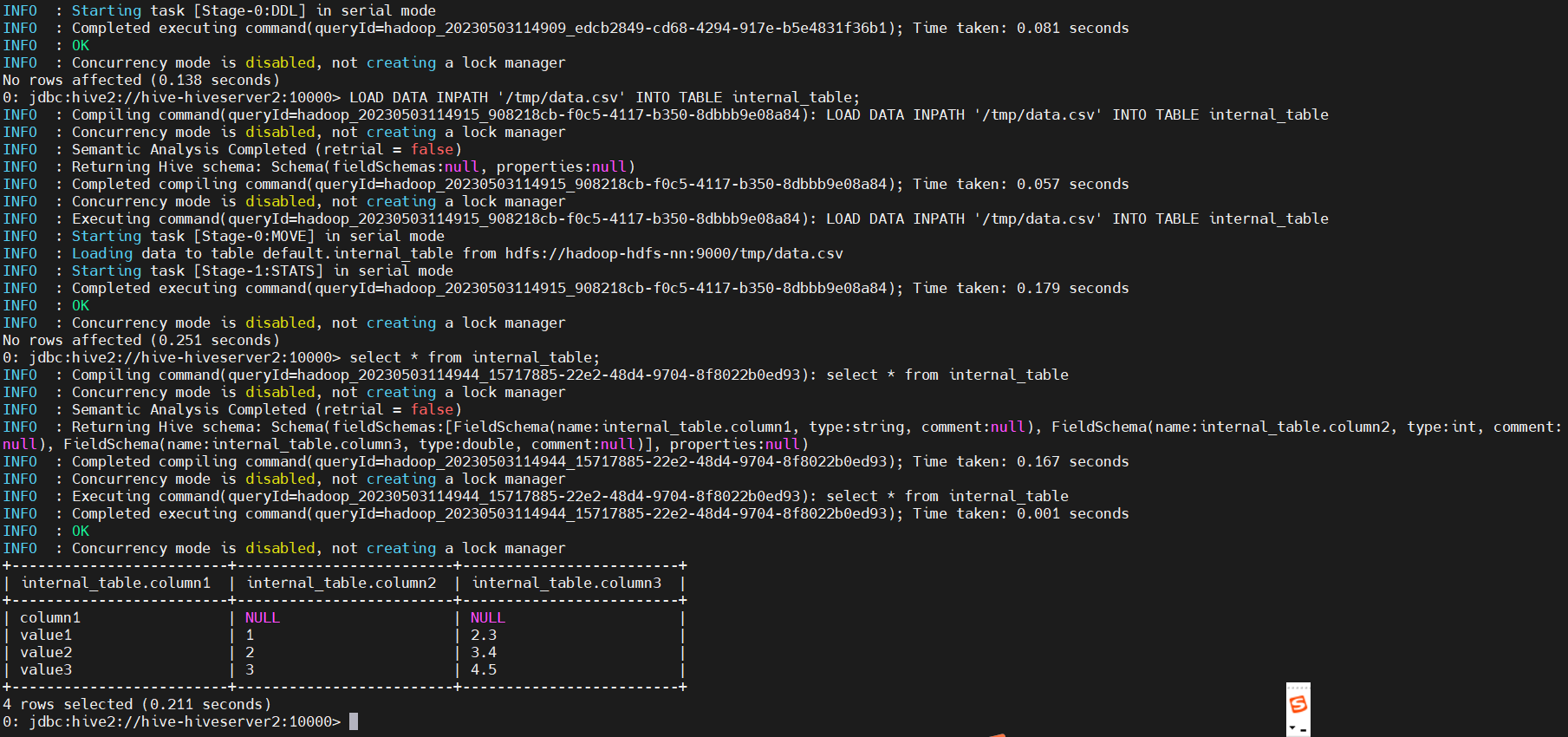Click "fieldSchemas:null" in the schema line

pyautogui.click(x=406, y=166)
